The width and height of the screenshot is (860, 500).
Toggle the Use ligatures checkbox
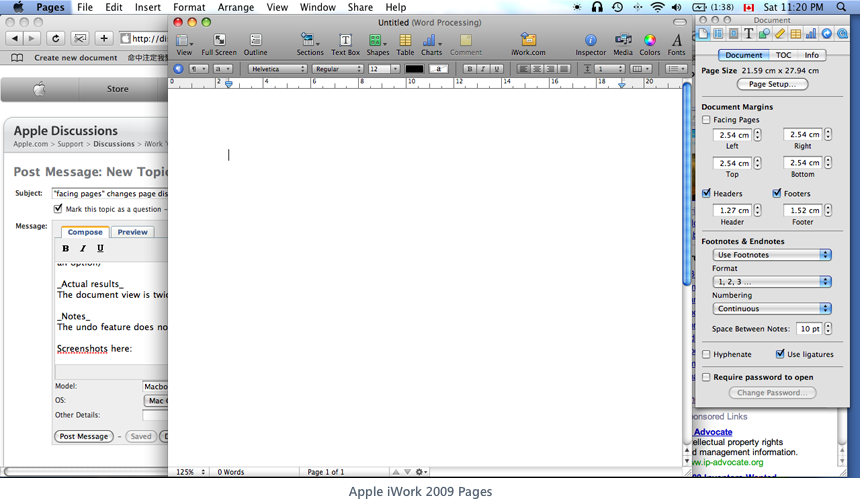(780, 354)
